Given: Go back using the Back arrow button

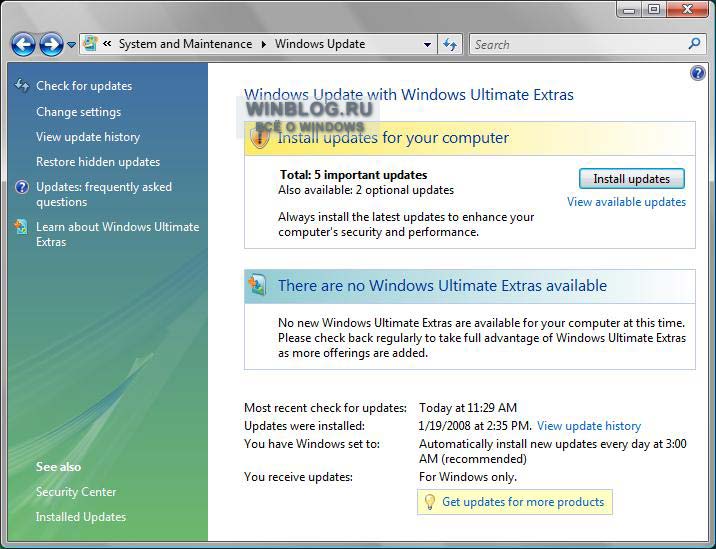Looking at the screenshot, I should pyautogui.click(x=23, y=44).
